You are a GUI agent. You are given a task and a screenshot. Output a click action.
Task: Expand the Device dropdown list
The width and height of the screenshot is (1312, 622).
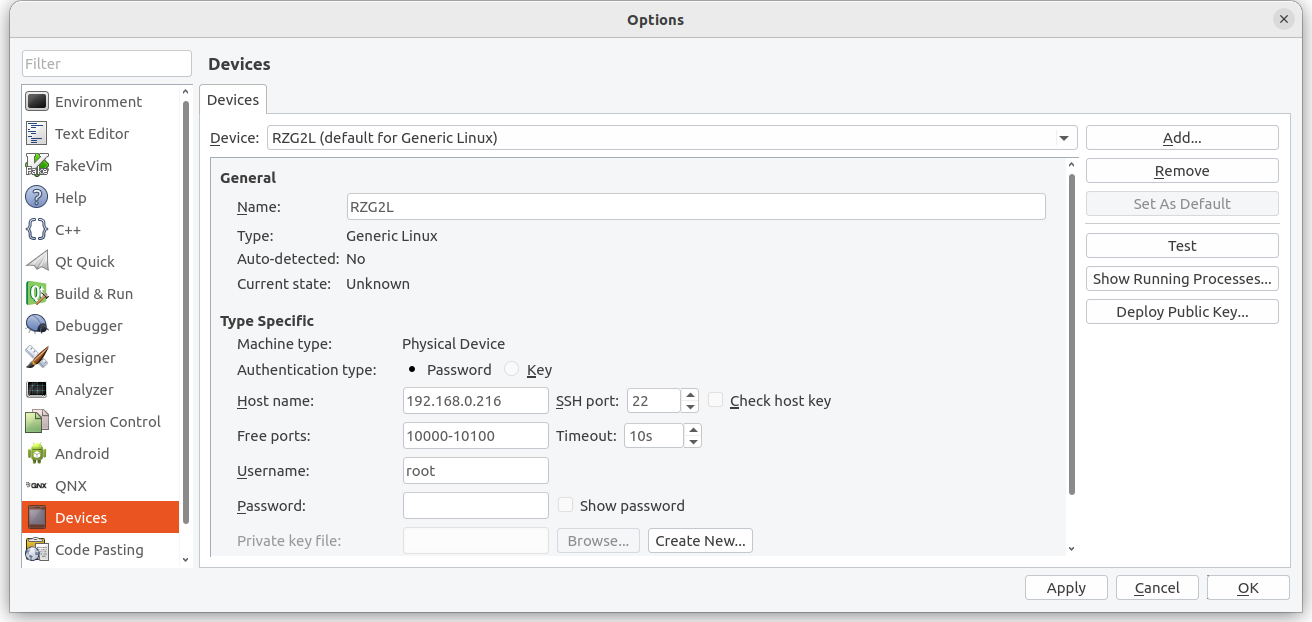coord(1063,138)
